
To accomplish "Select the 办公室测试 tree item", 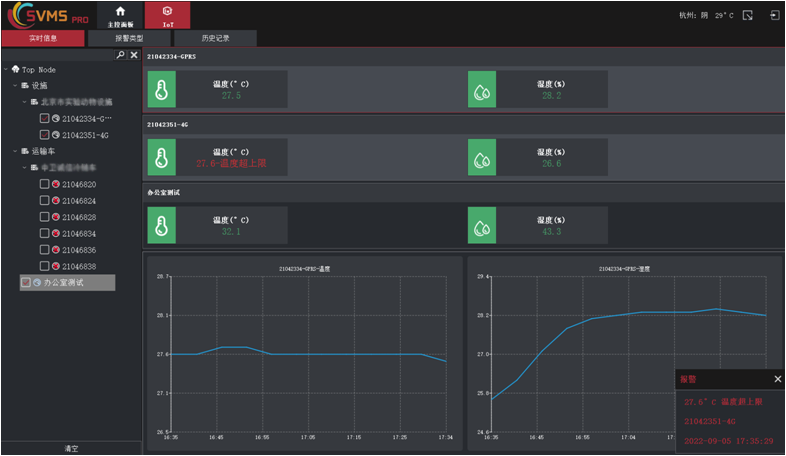I will (x=65, y=283).
